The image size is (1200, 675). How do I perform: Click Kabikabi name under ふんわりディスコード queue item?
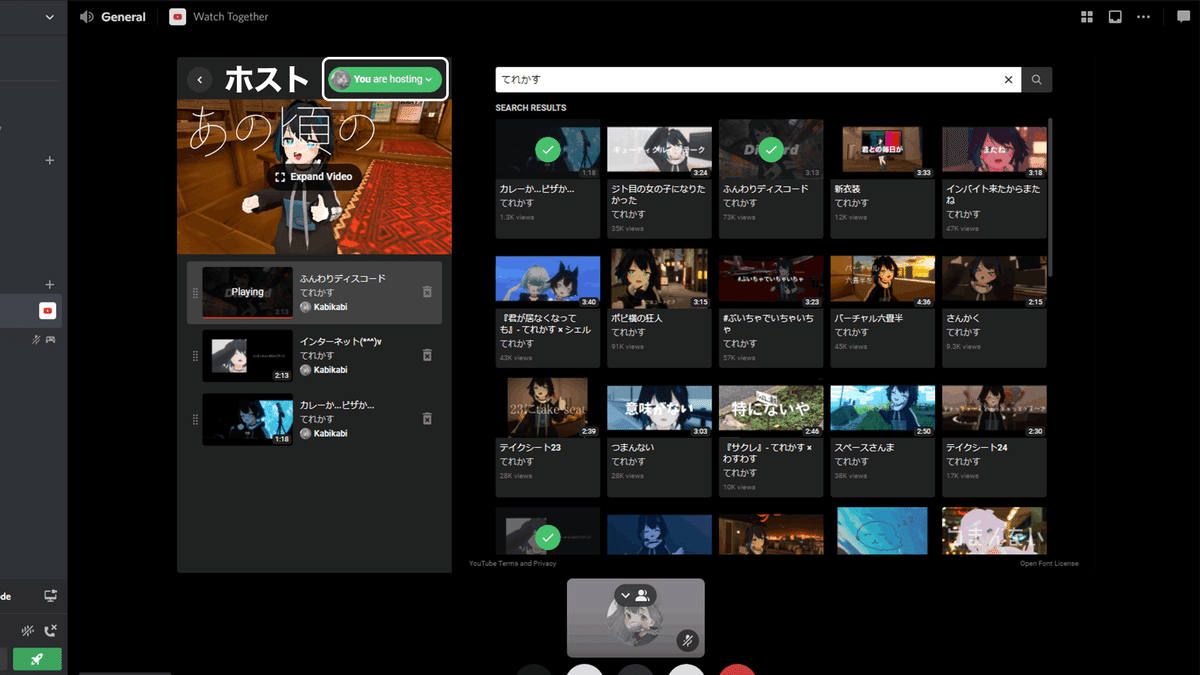pos(330,307)
